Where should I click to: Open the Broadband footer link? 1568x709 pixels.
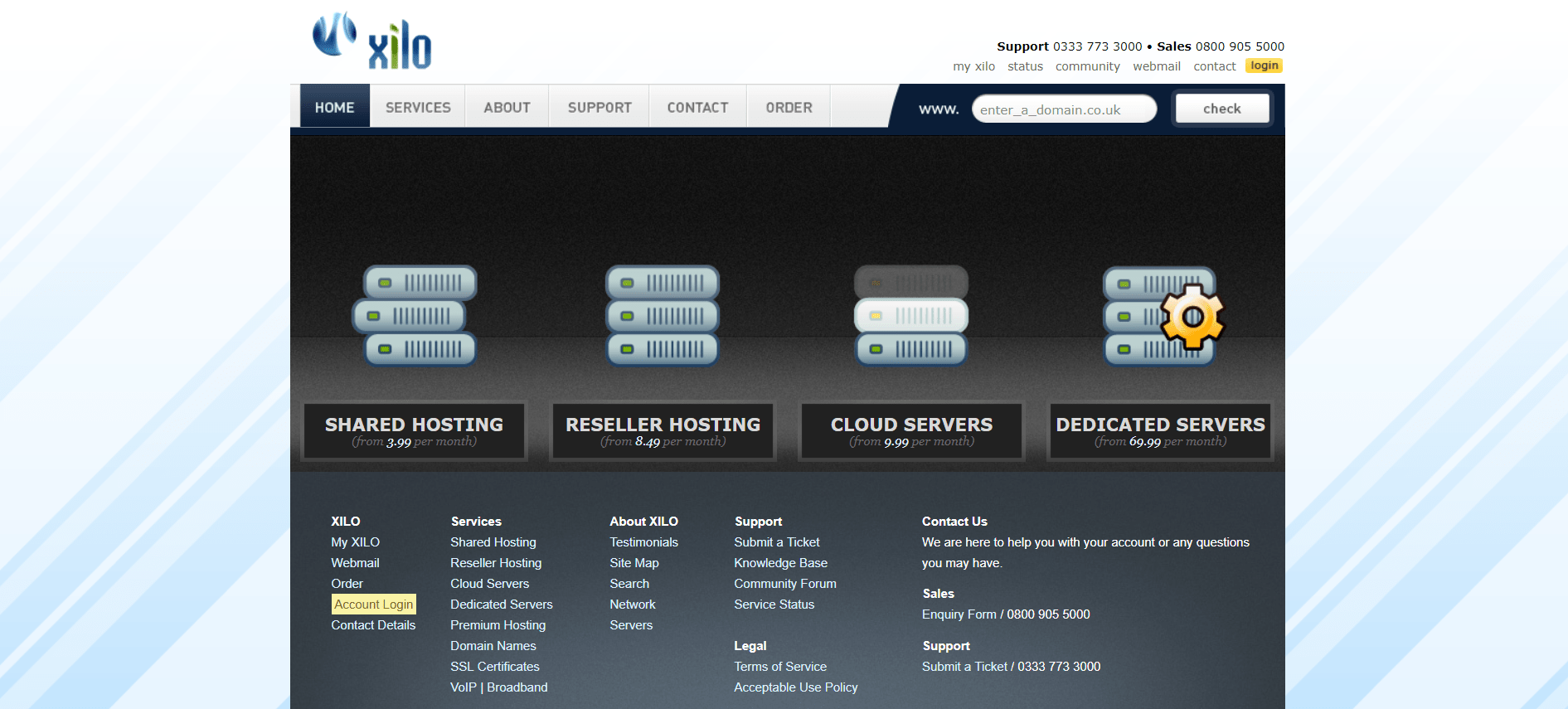pos(517,687)
